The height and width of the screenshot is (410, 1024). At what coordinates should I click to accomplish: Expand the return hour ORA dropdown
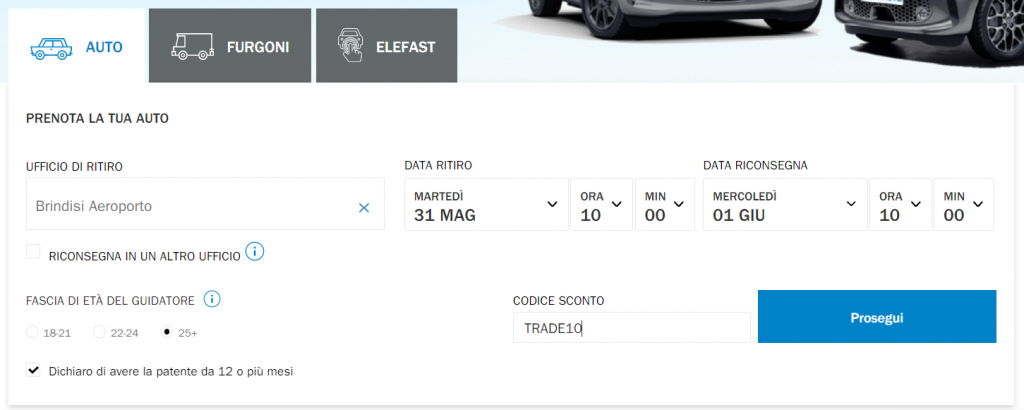pos(899,204)
